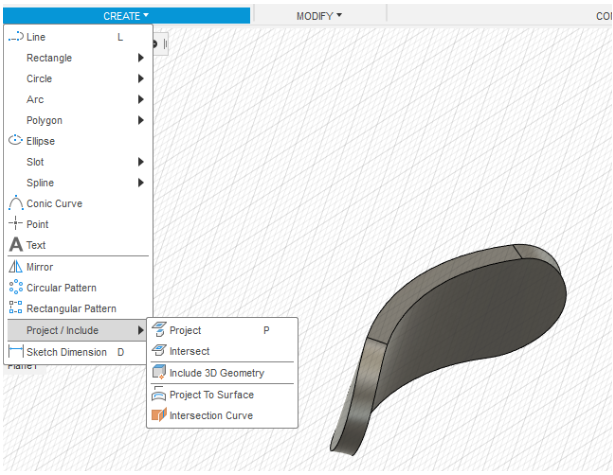Click the Project icon in submenu
The height and width of the screenshot is (475, 613).
(159, 330)
